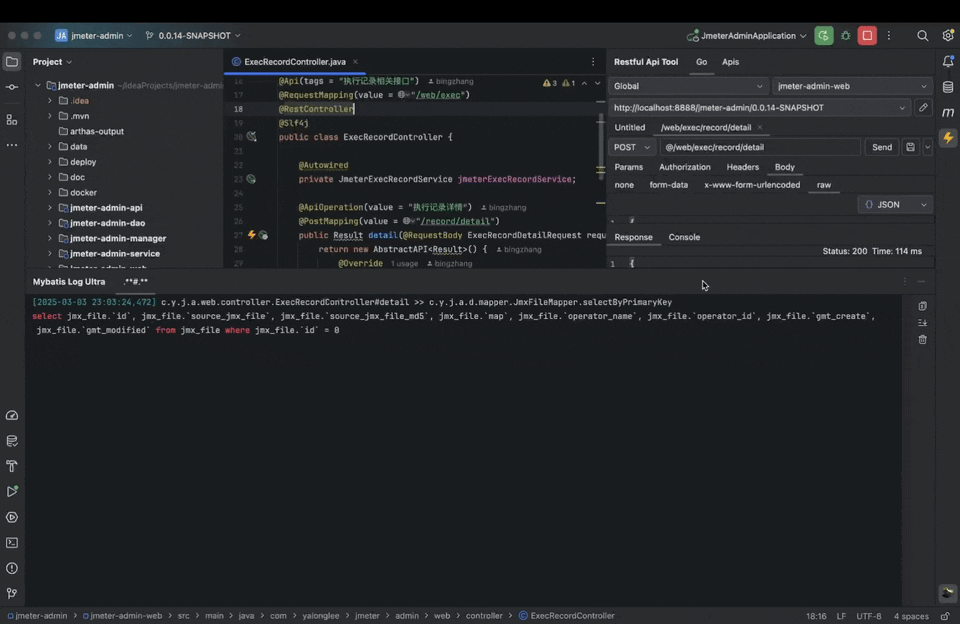Open the Database tool window icon

[x=948, y=86]
